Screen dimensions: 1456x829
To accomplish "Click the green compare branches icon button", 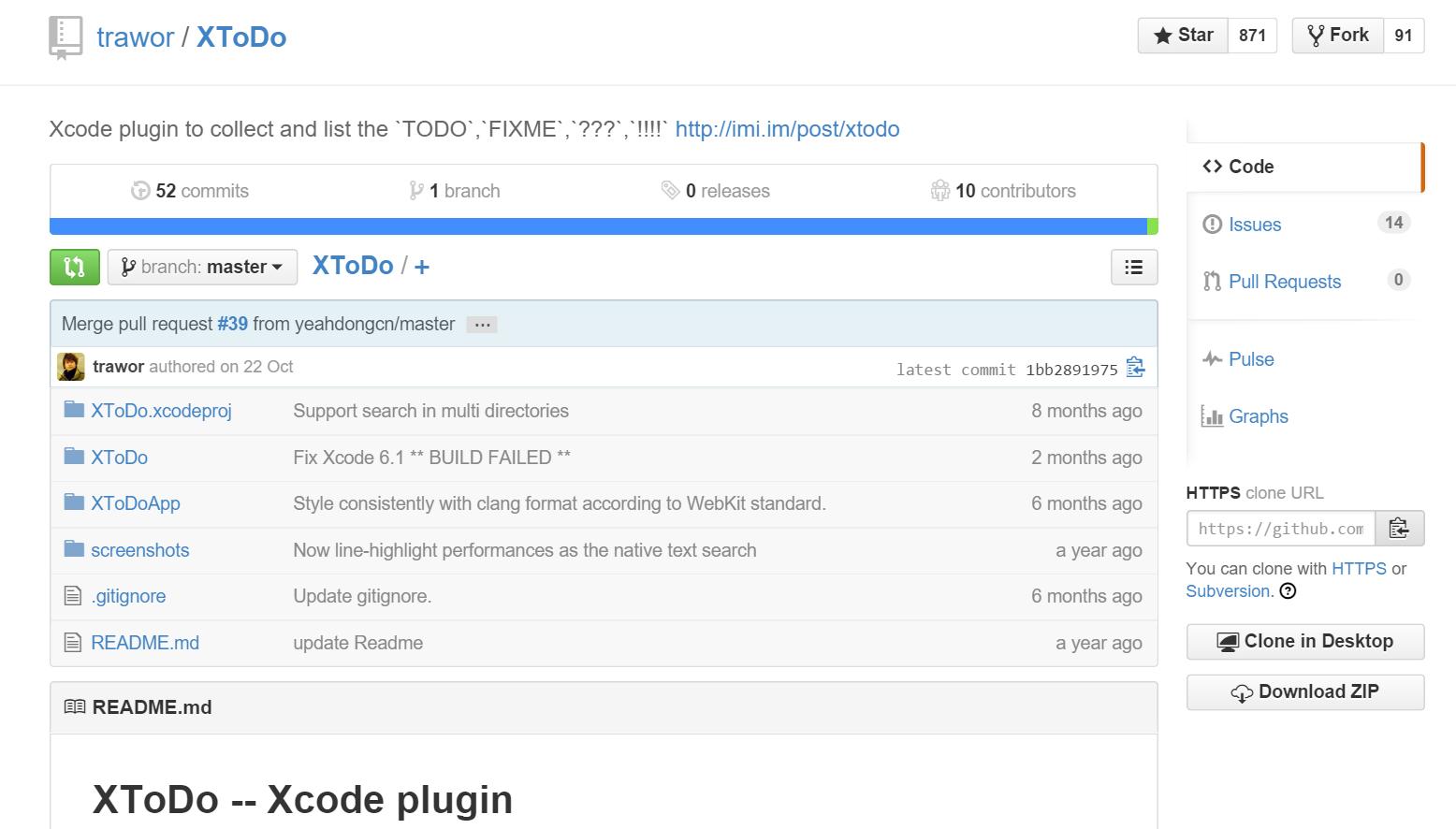I will click(74, 267).
